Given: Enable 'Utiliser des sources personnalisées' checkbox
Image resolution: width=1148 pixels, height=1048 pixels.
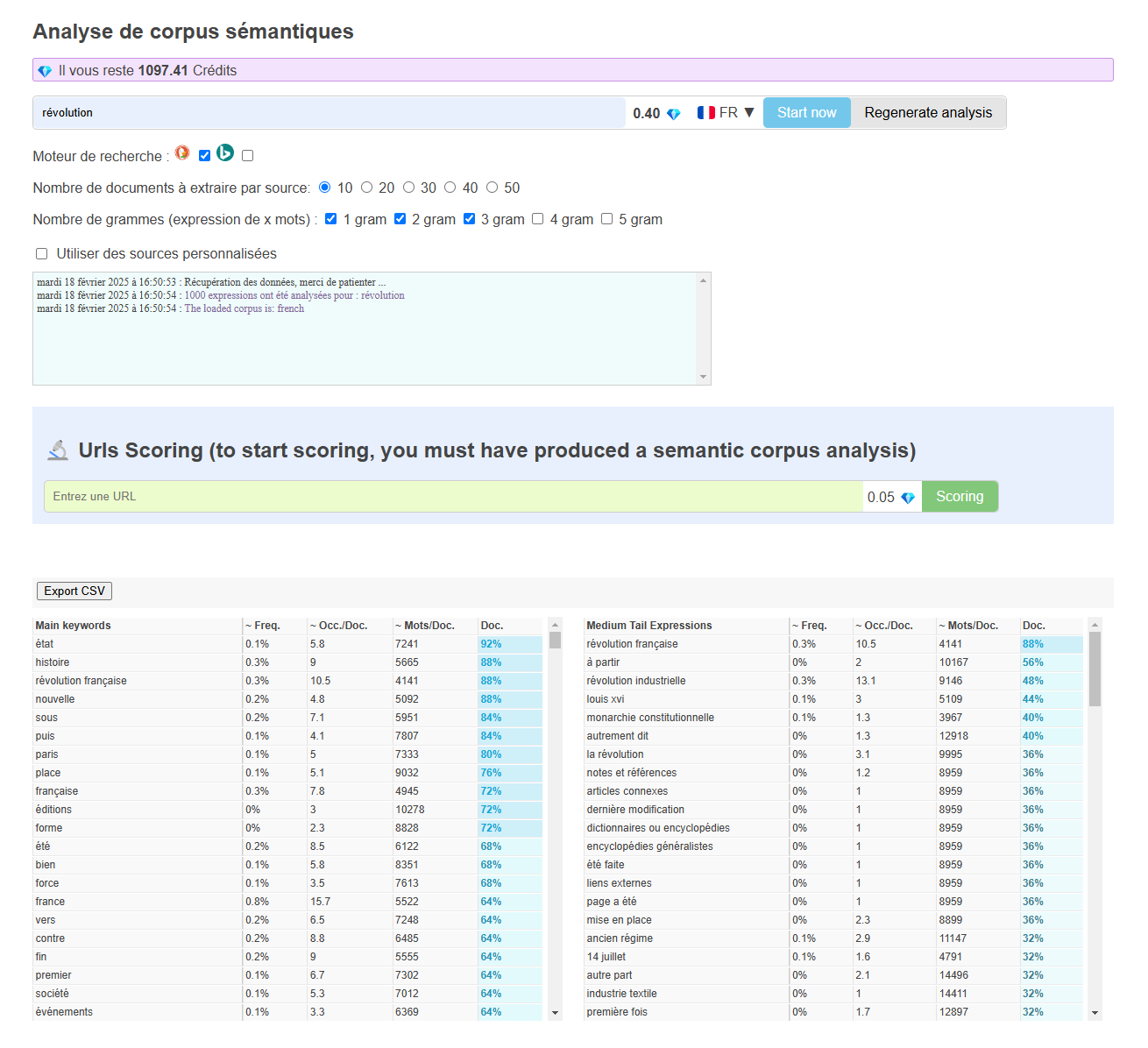Looking at the screenshot, I should 41,254.
